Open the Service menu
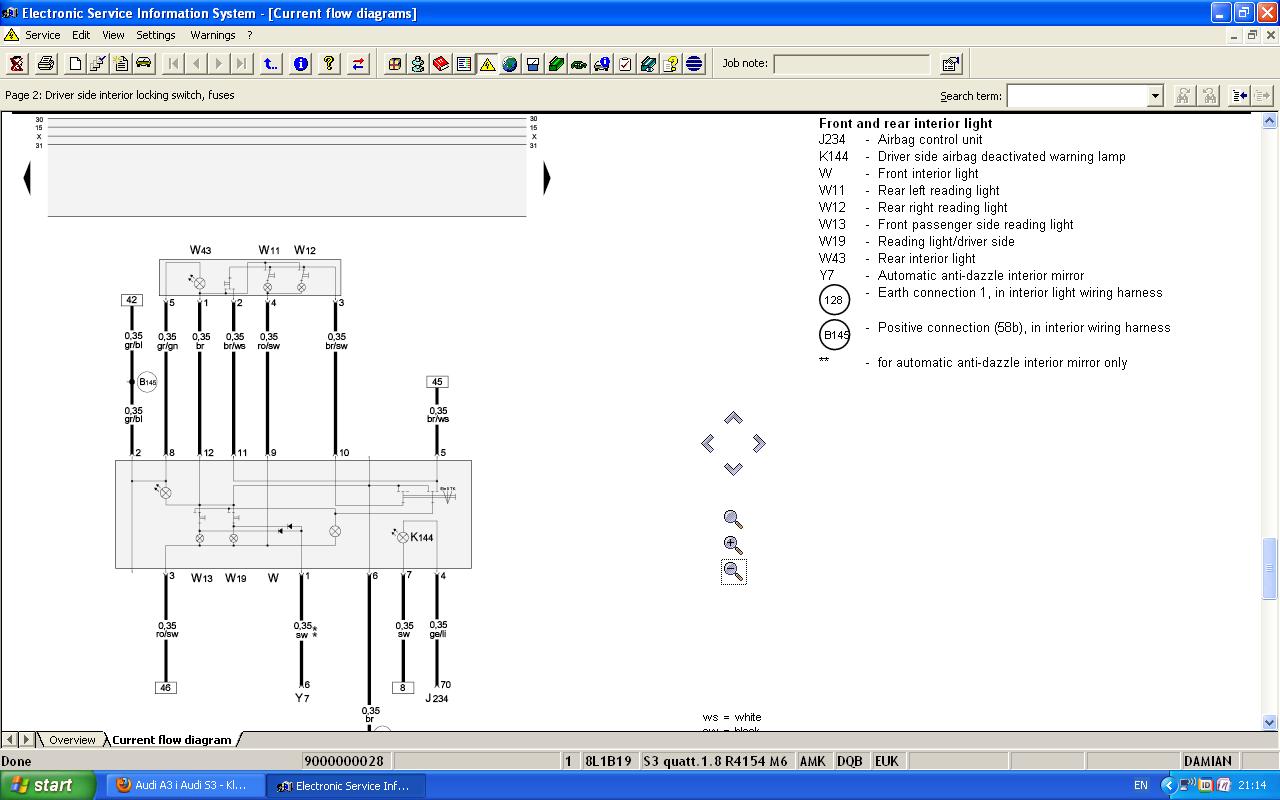The image size is (1280, 800). click(42, 35)
